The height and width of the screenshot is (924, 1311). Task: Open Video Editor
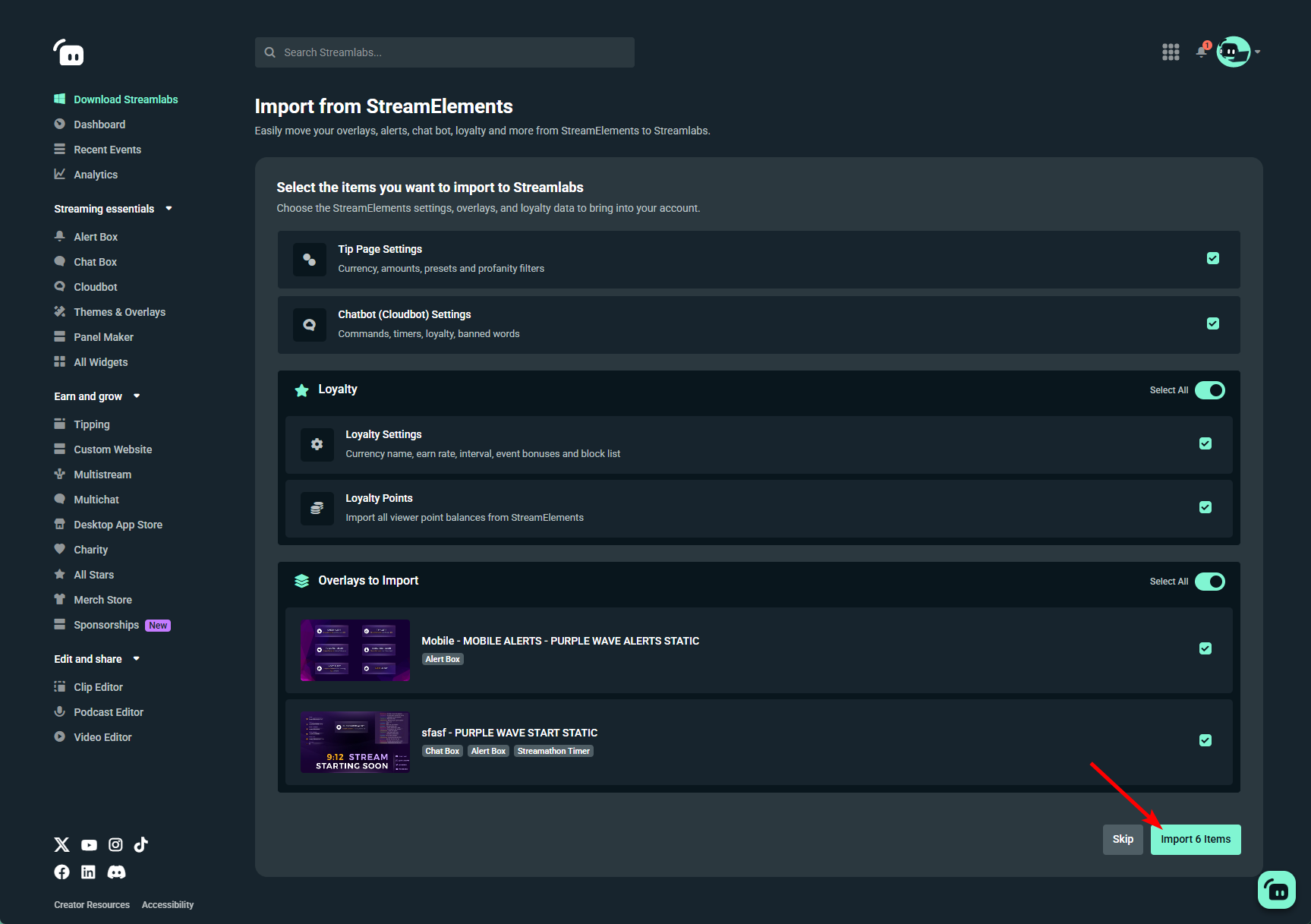tap(93, 737)
